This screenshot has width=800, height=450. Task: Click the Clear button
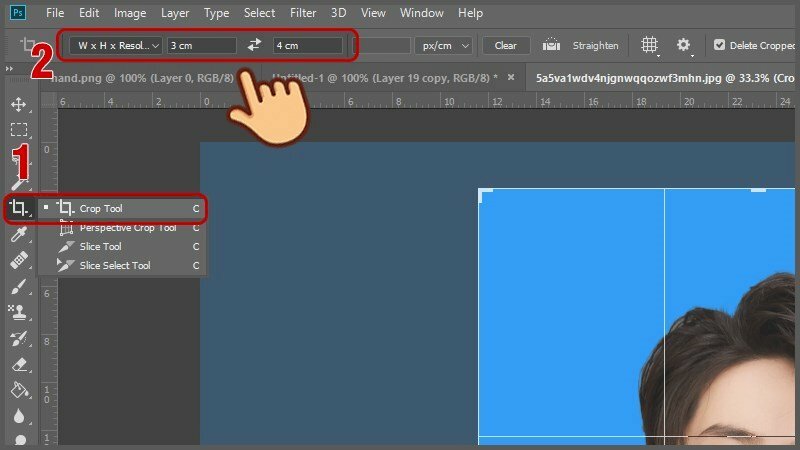[x=505, y=45]
